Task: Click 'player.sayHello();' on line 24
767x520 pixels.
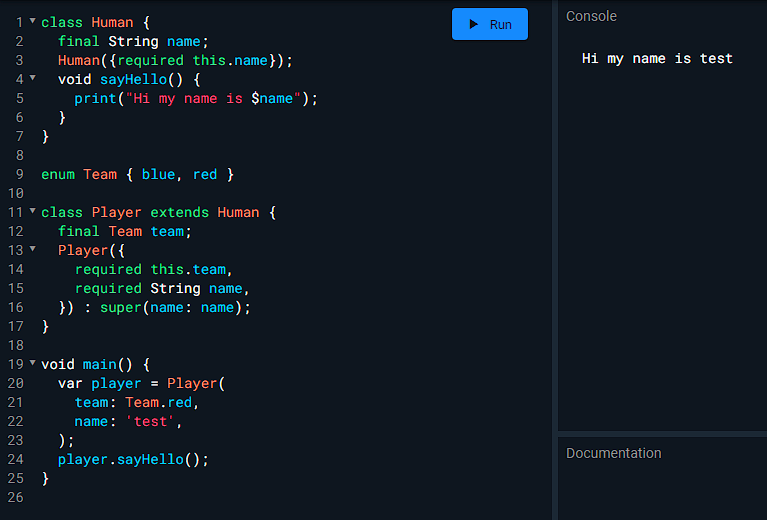Action: click(133, 459)
